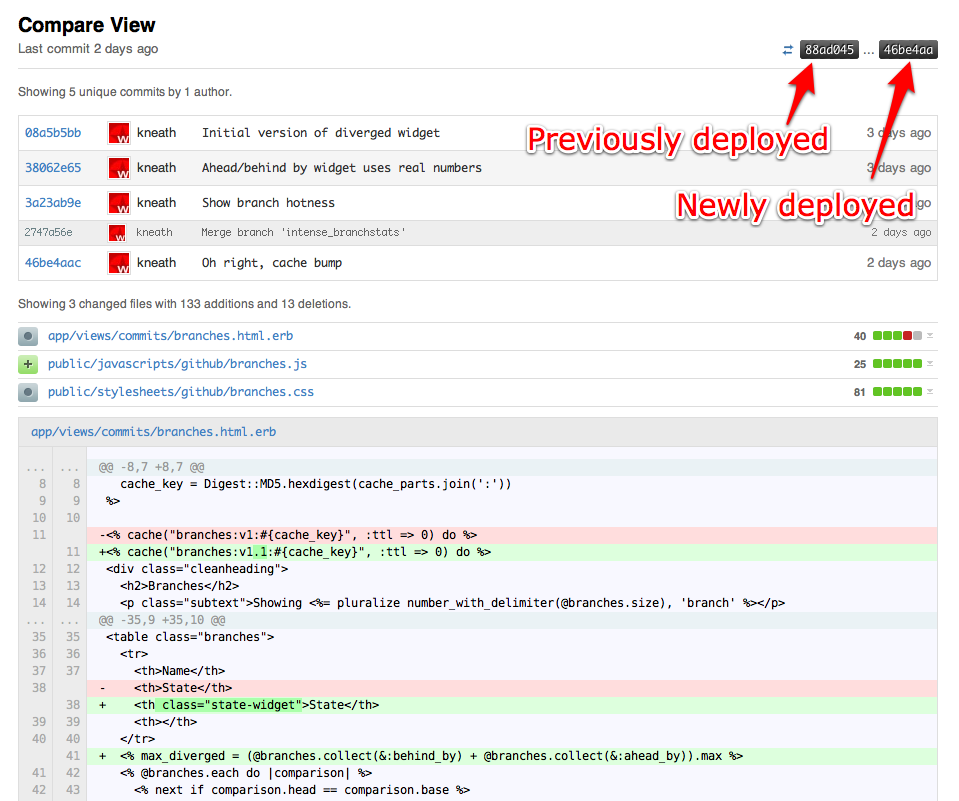This screenshot has width=959, height=801.
Task: Click kneath avatar on Merge branch row
Action: [117, 232]
